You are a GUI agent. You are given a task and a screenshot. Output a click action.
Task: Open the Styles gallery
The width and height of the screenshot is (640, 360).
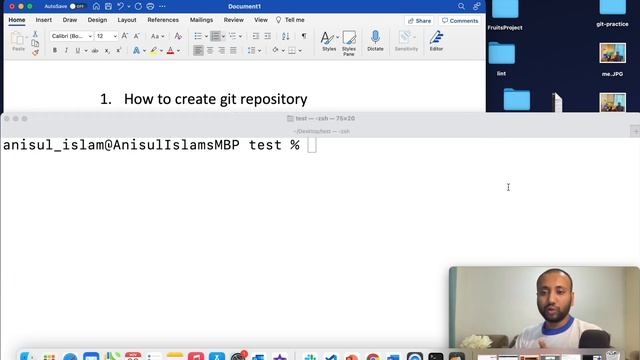click(x=329, y=41)
